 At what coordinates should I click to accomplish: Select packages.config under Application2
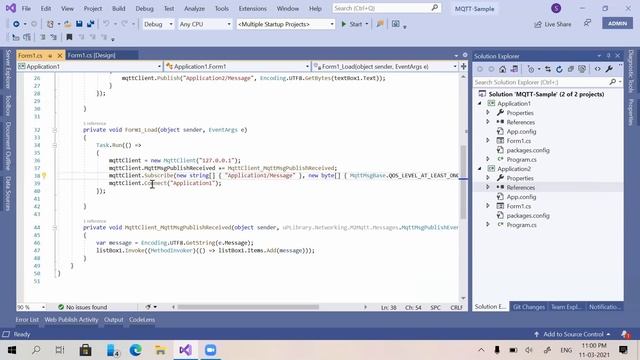(528, 216)
